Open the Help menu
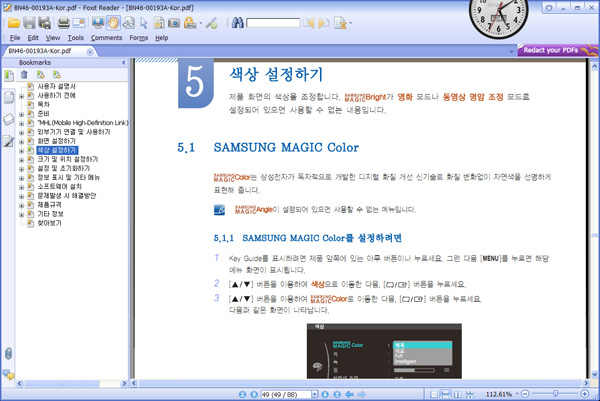 [161, 37]
